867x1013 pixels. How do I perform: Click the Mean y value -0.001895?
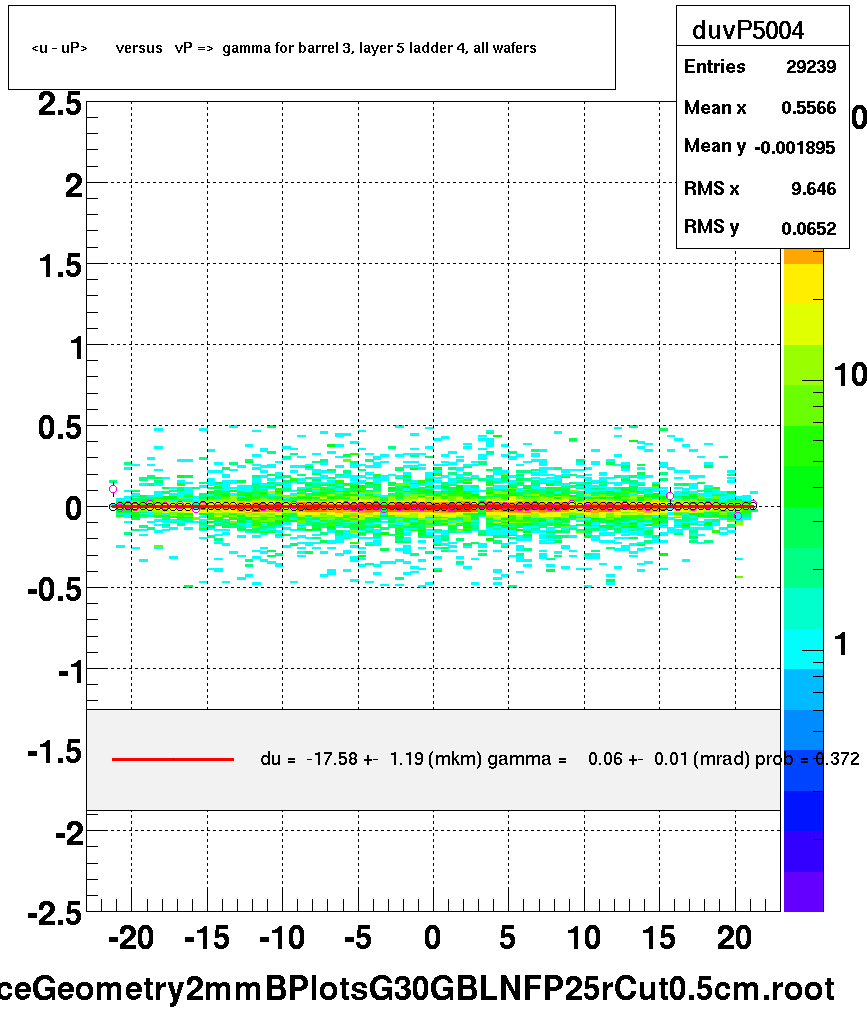(x=795, y=148)
